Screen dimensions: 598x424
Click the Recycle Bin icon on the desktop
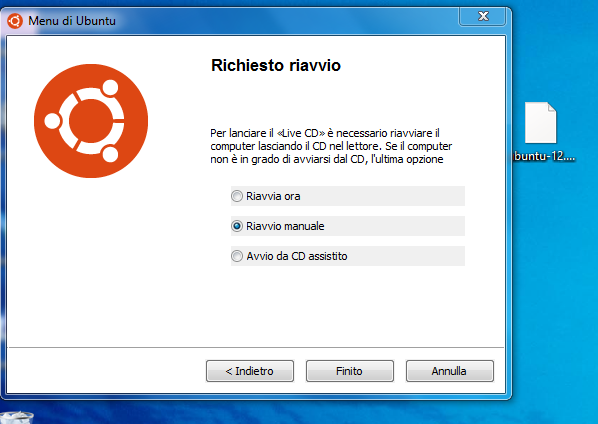[16, 418]
